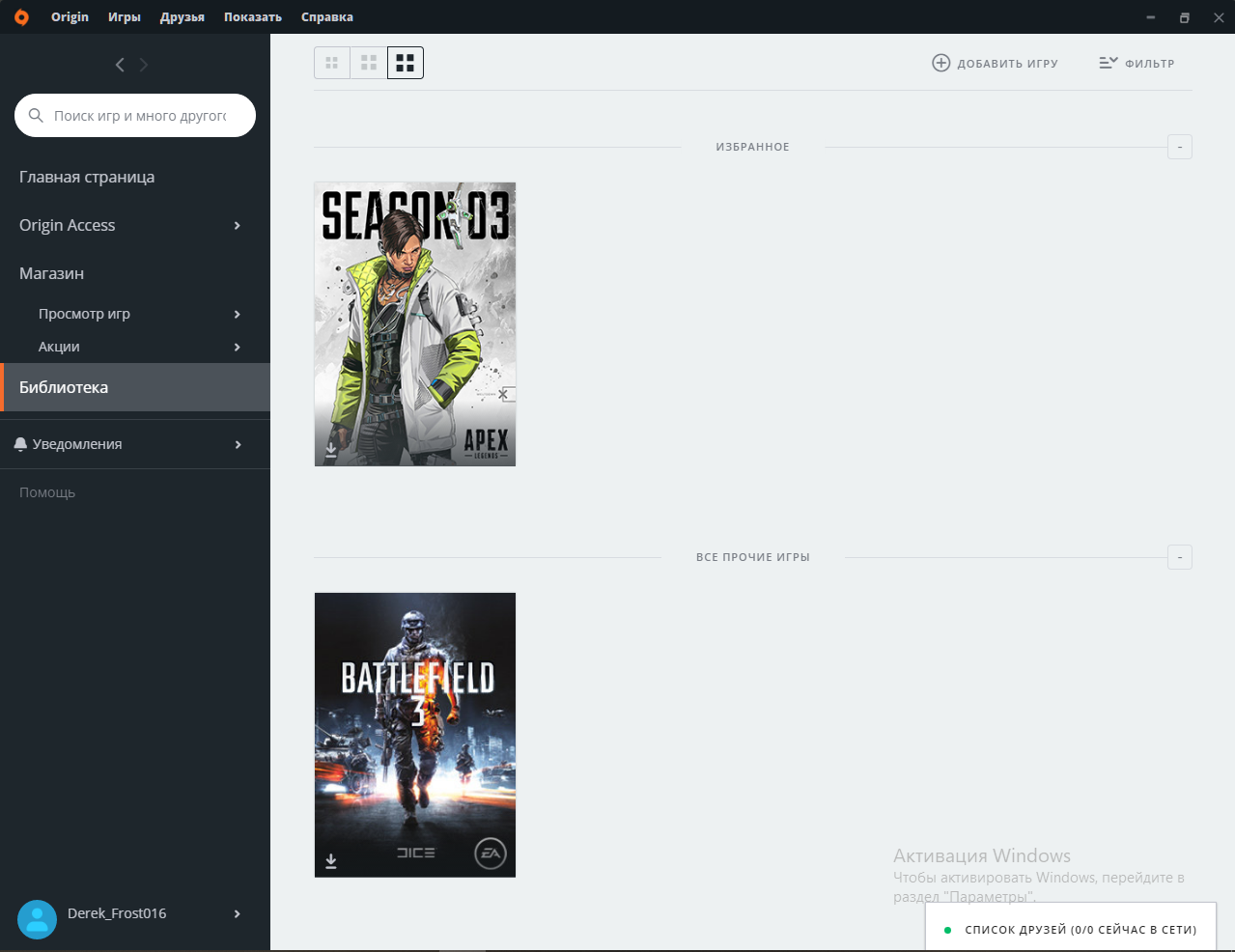The image size is (1235, 952).
Task: Click the Origin logo icon
Action: [x=21, y=17]
